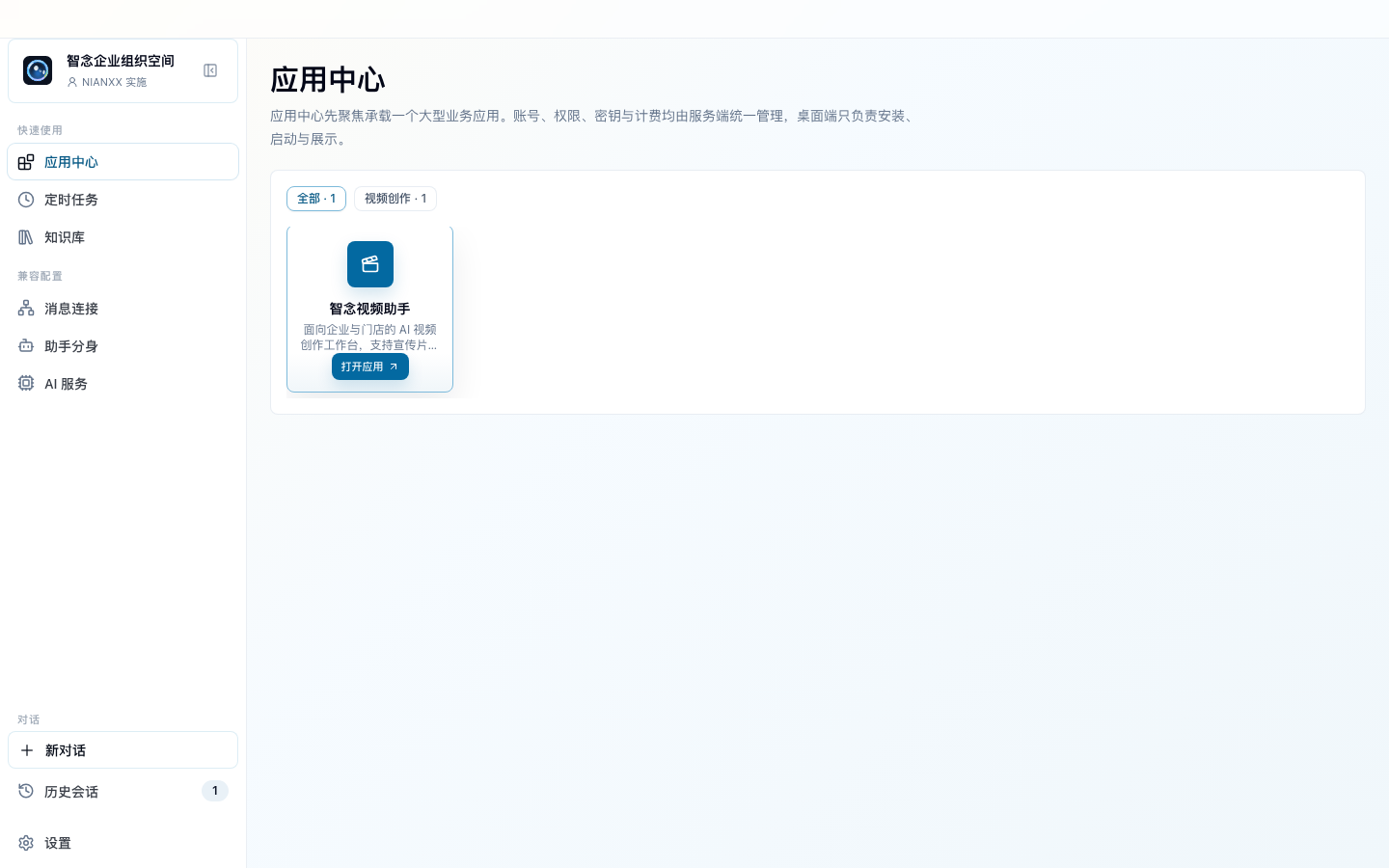1389x868 pixels.
Task: Open the 知识库 section
Action: point(123,237)
